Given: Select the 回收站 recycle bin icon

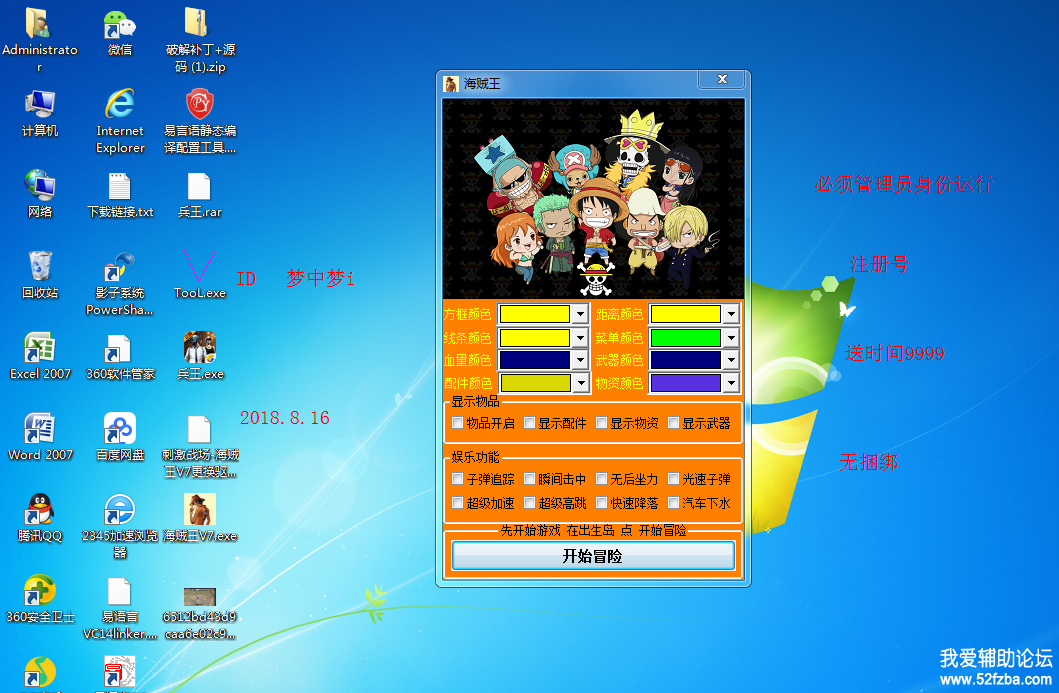Looking at the screenshot, I should point(39,274).
